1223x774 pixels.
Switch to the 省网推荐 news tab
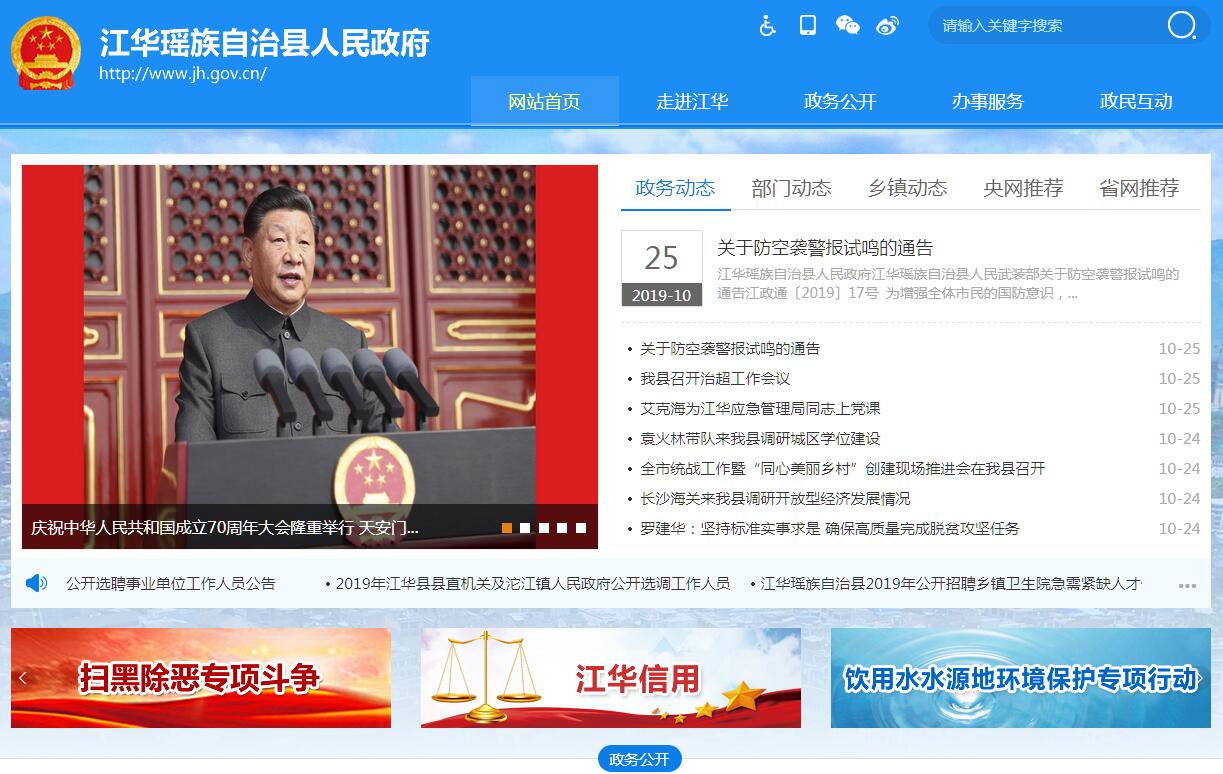(1139, 188)
